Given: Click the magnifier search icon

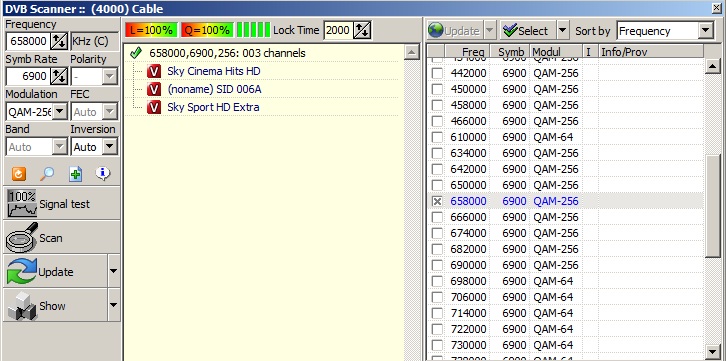Looking at the screenshot, I should coord(47,174).
